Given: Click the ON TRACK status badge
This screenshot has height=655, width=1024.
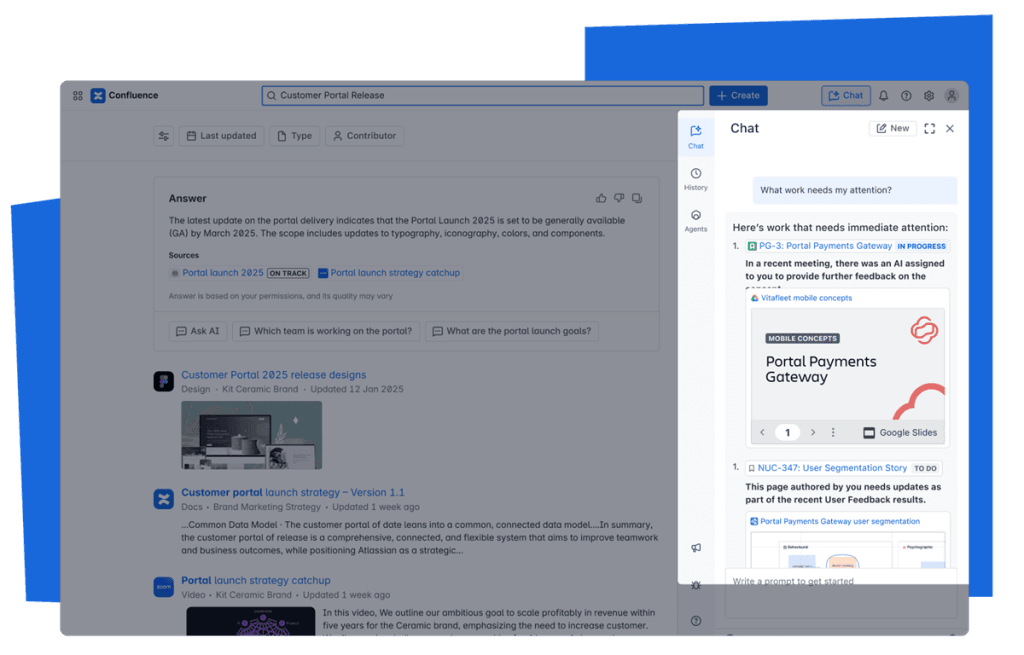Looking at the screenshot, I should tap(288, 274).
